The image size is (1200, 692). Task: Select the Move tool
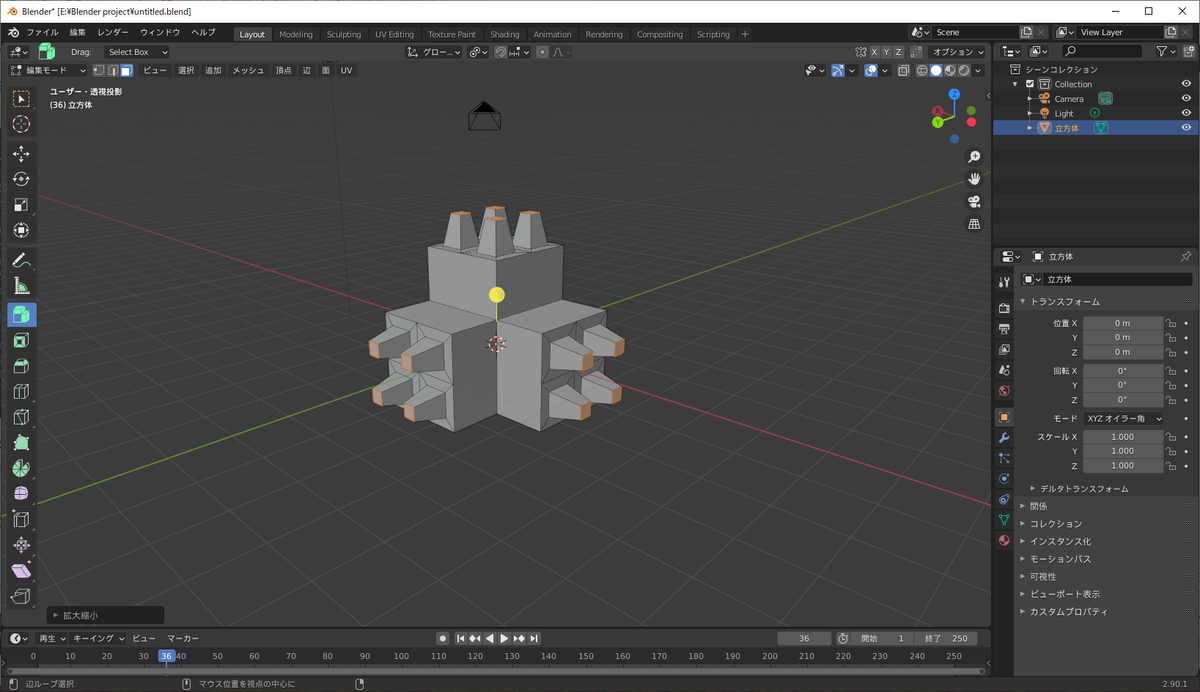(x=21, y=154)
